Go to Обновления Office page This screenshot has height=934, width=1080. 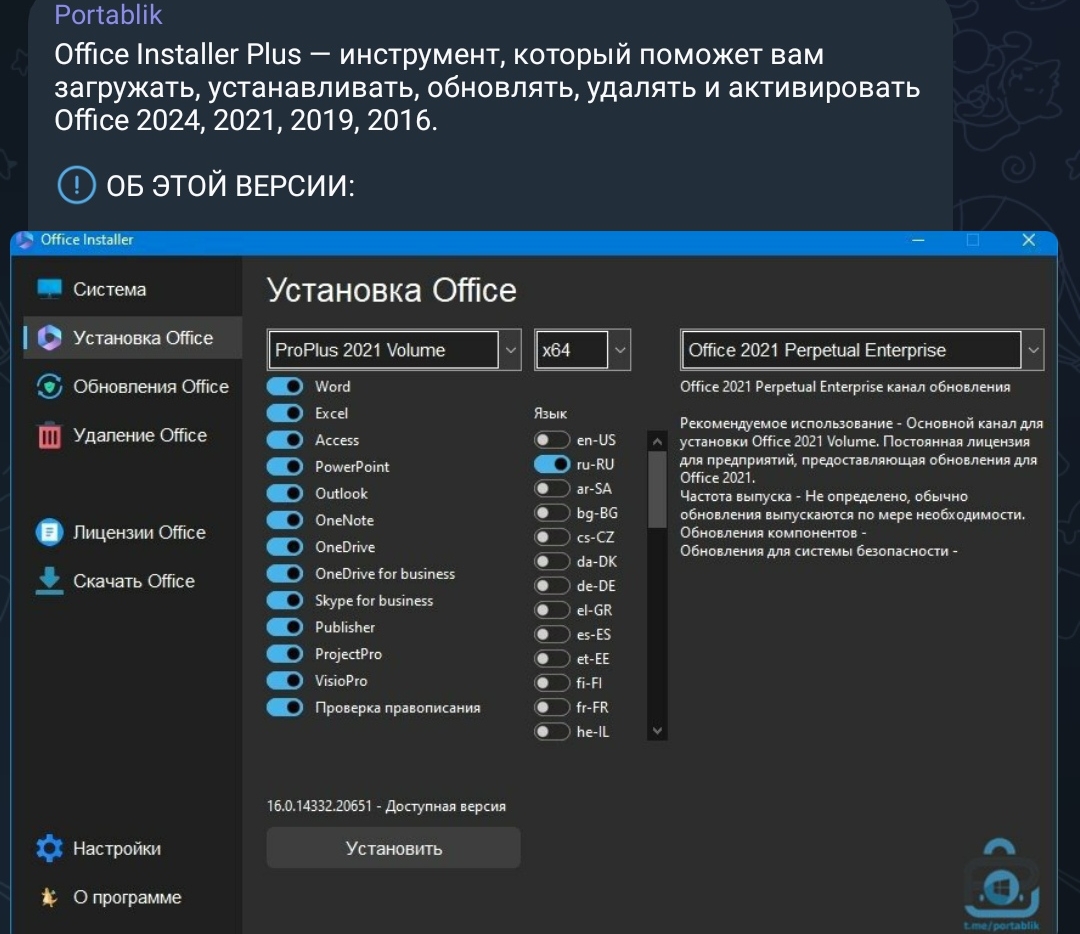pyautogui.click(x=132, y=386)
